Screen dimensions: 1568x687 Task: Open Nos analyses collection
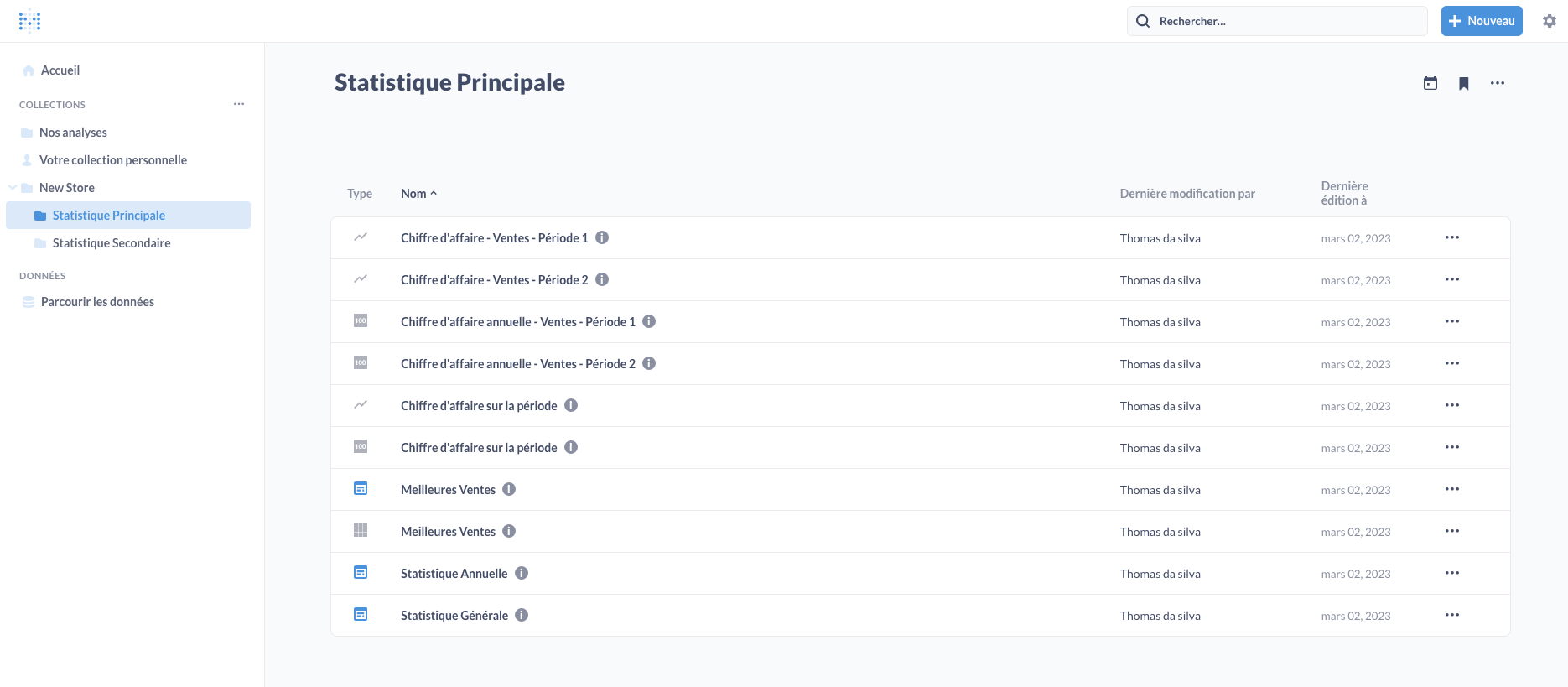coord(73,133)
